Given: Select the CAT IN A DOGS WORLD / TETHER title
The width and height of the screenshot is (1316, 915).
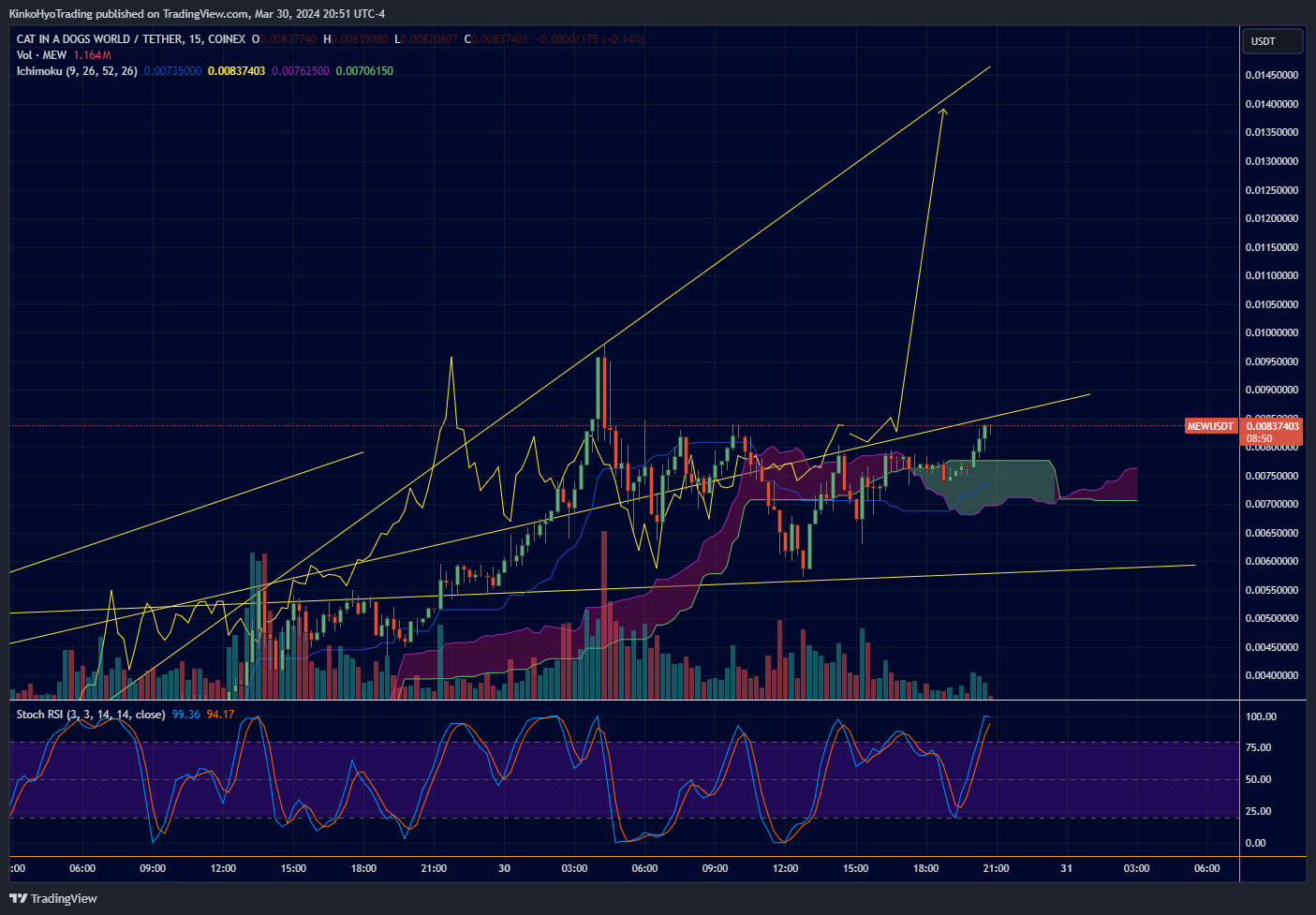Looking at the screenshot, I should [99, 39].
